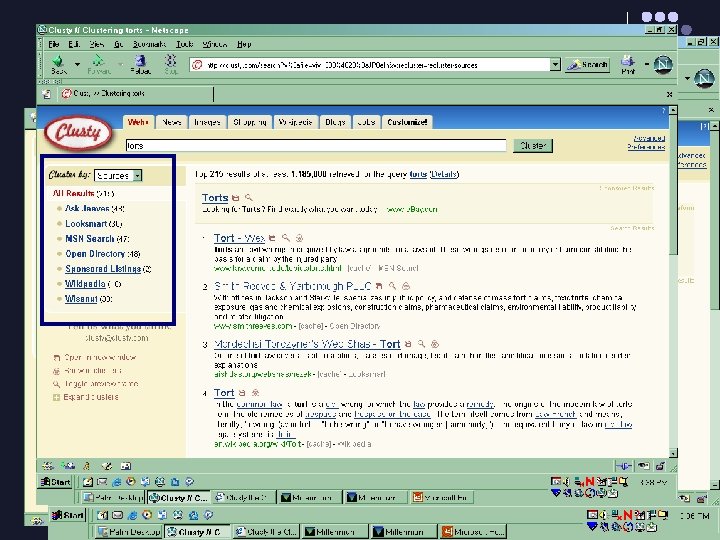Click the site icon in the address bar
720x540 pixels.
point(197,65)
